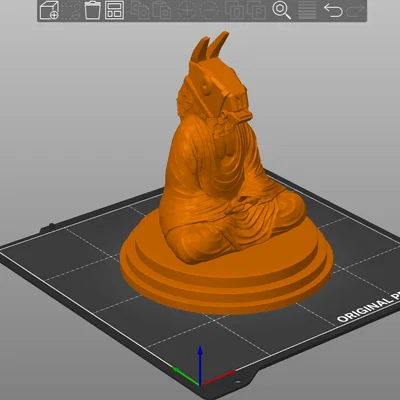Click the Variable layer height icon

coord(307,11)
